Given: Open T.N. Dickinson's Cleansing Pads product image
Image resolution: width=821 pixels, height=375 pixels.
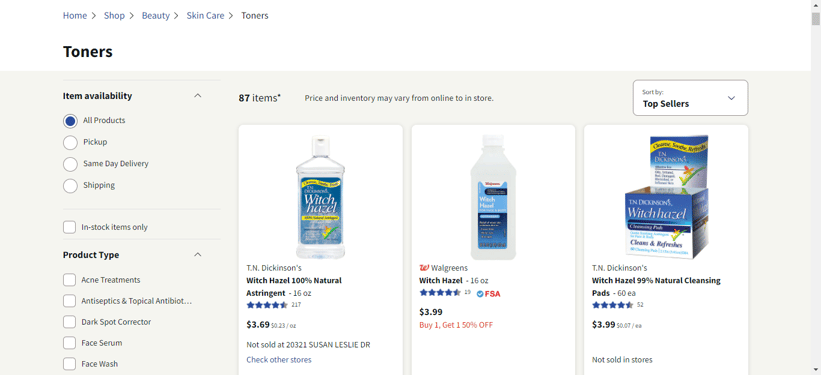Looking at the screenshot, I should coord(666,197).
